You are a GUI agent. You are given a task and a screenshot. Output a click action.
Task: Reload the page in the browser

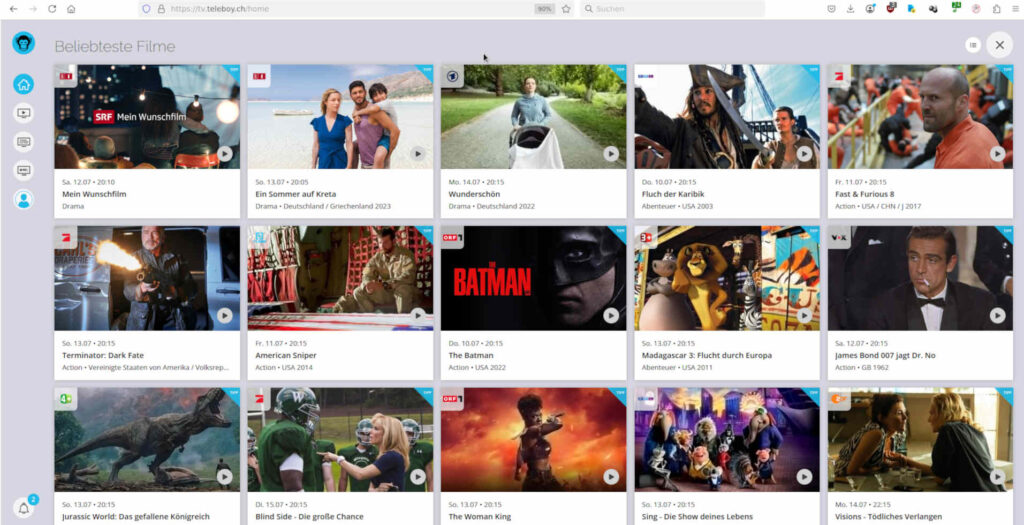52,8
